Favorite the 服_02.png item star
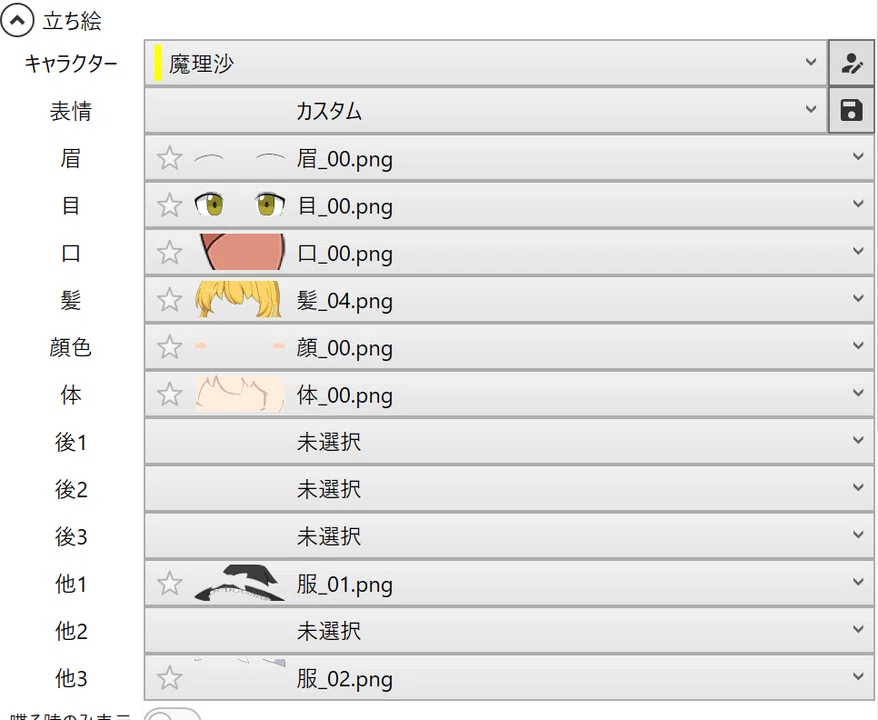This screenshot has height=720, width=878. (x=169, y=679)
